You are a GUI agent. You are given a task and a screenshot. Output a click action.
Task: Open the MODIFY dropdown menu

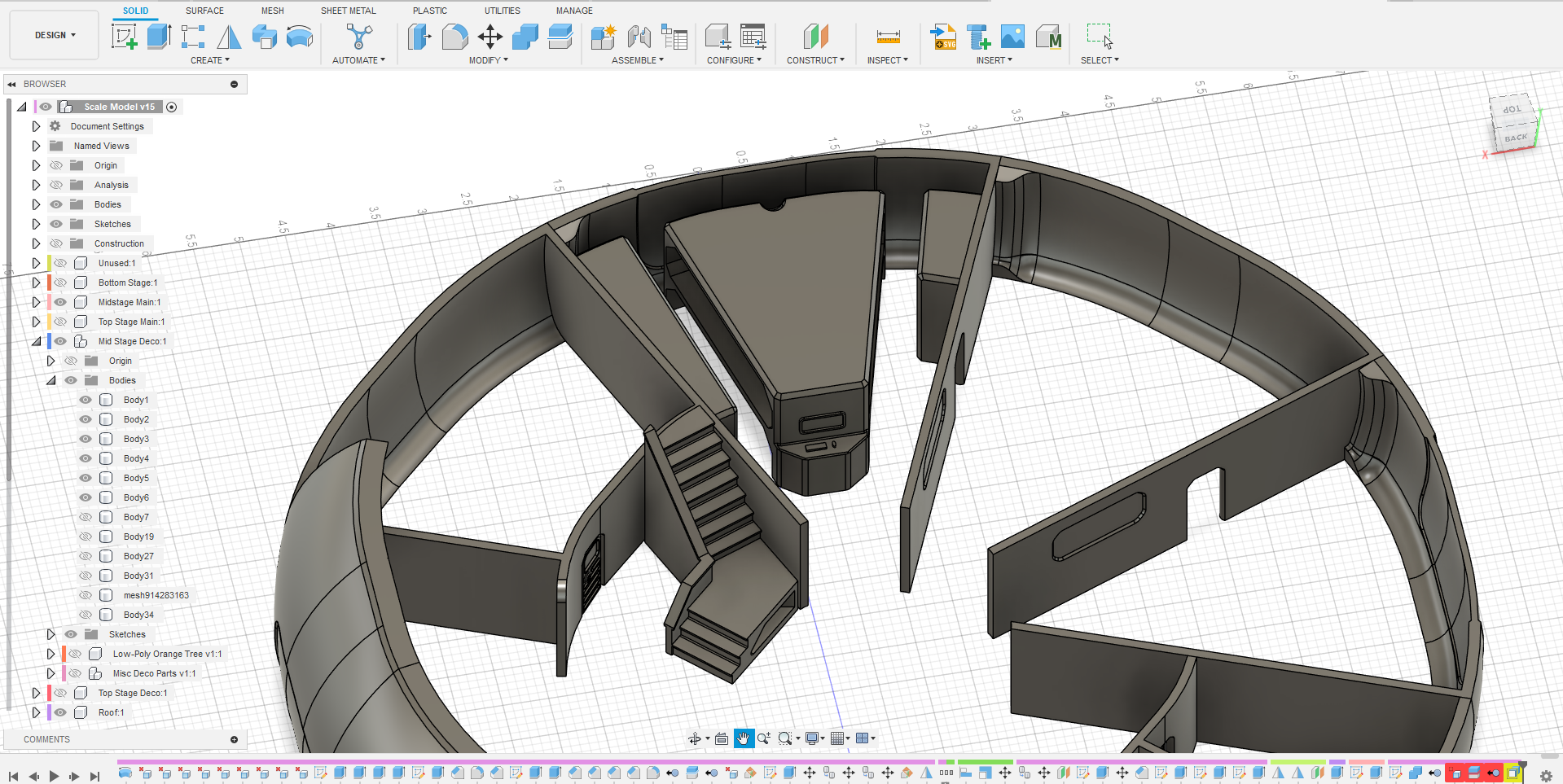click(488, 60)
